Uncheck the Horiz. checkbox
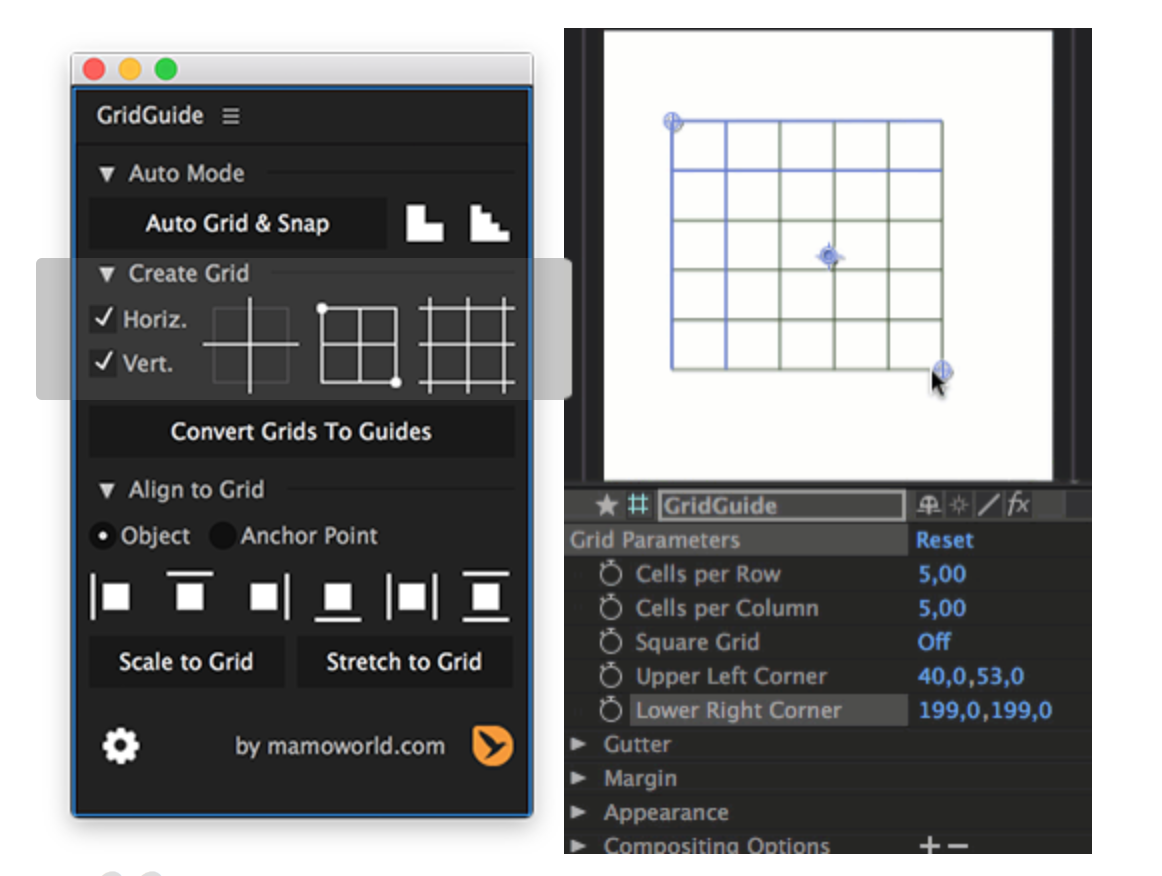 click(103, 319)
